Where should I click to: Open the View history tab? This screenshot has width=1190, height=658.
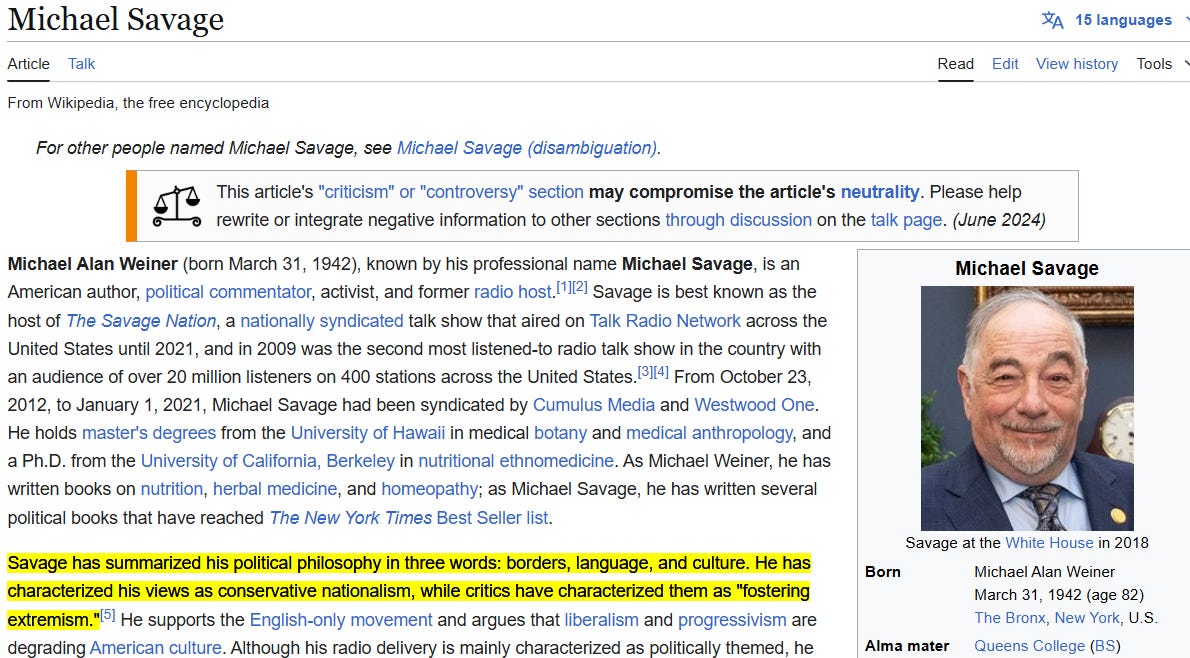(x=1077, y=64)
